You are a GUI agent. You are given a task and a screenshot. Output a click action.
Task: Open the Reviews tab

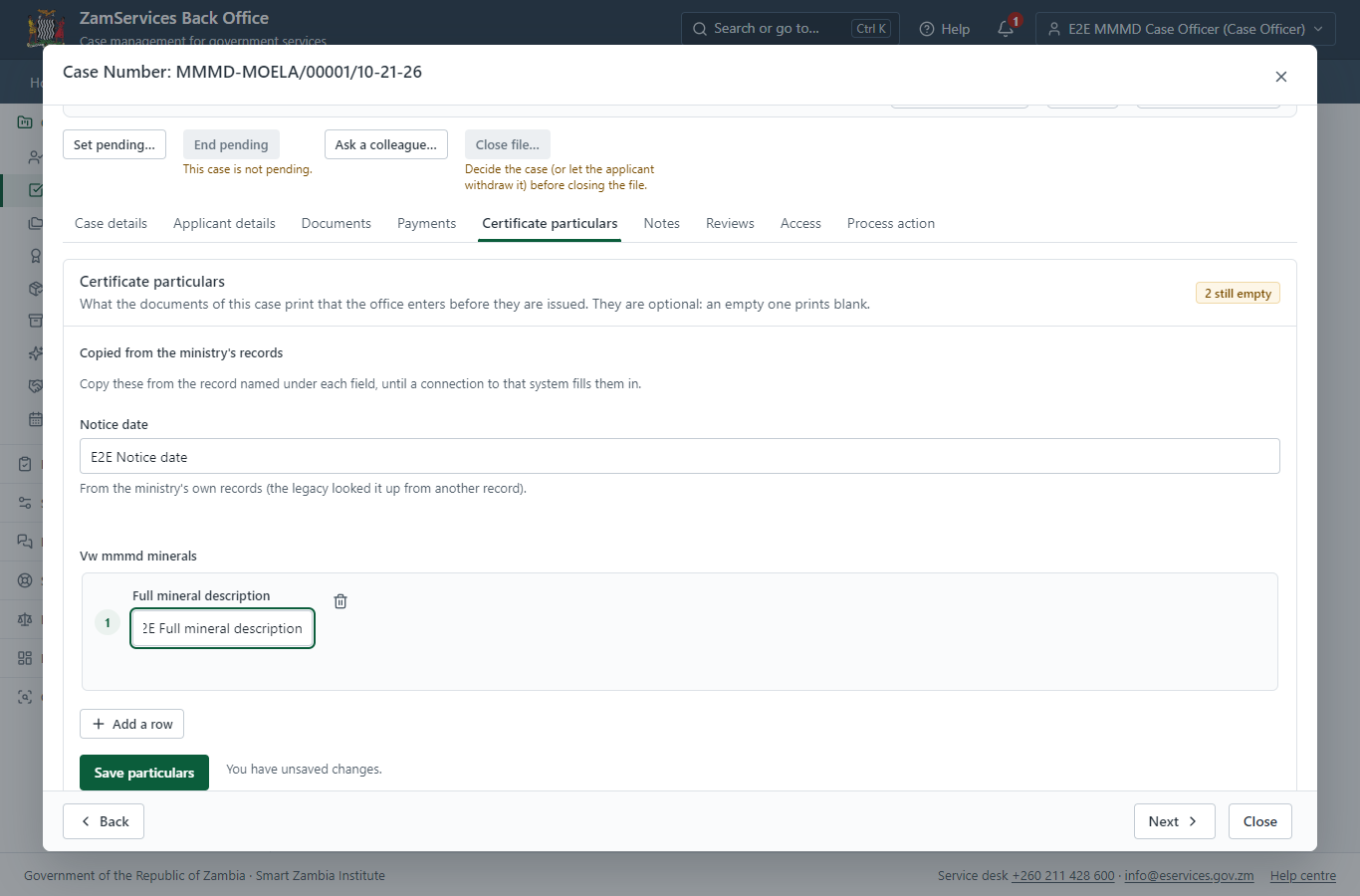click(730, 223)
